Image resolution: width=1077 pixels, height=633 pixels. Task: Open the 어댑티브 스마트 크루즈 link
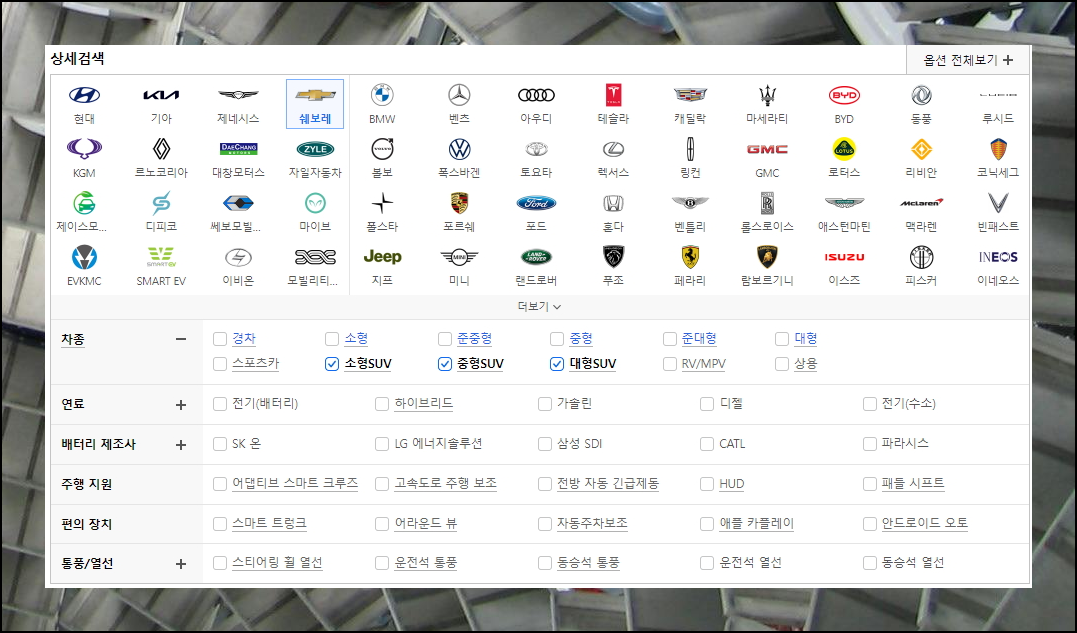tap(295, 483)
